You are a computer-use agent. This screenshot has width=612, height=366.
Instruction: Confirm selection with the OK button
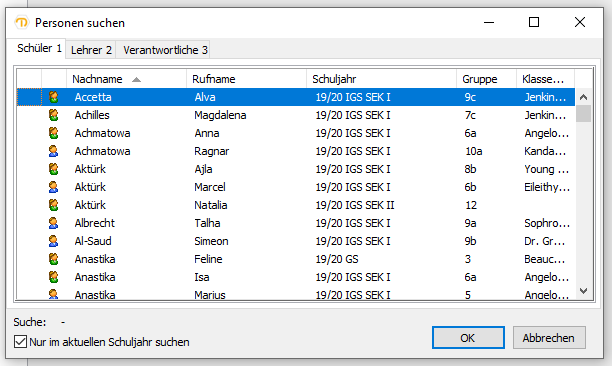(468, 338)
